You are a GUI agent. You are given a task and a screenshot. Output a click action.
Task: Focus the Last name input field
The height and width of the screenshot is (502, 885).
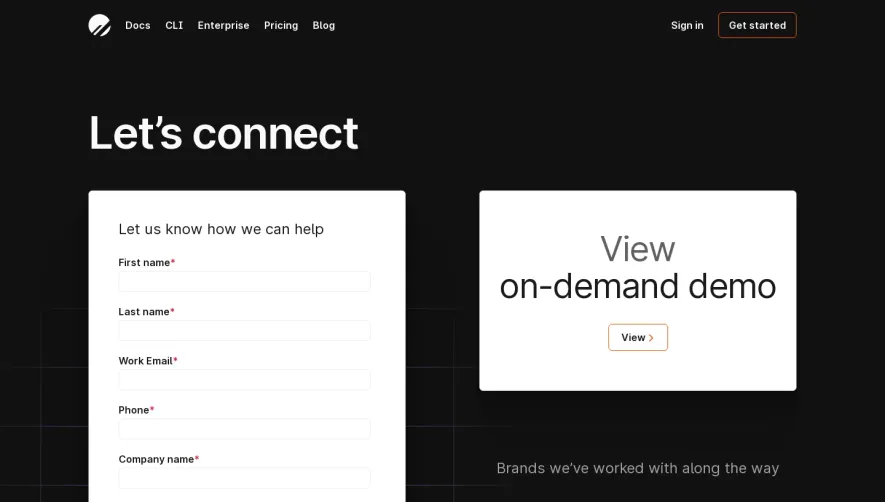pyautogui.click(x=244, y=330)
